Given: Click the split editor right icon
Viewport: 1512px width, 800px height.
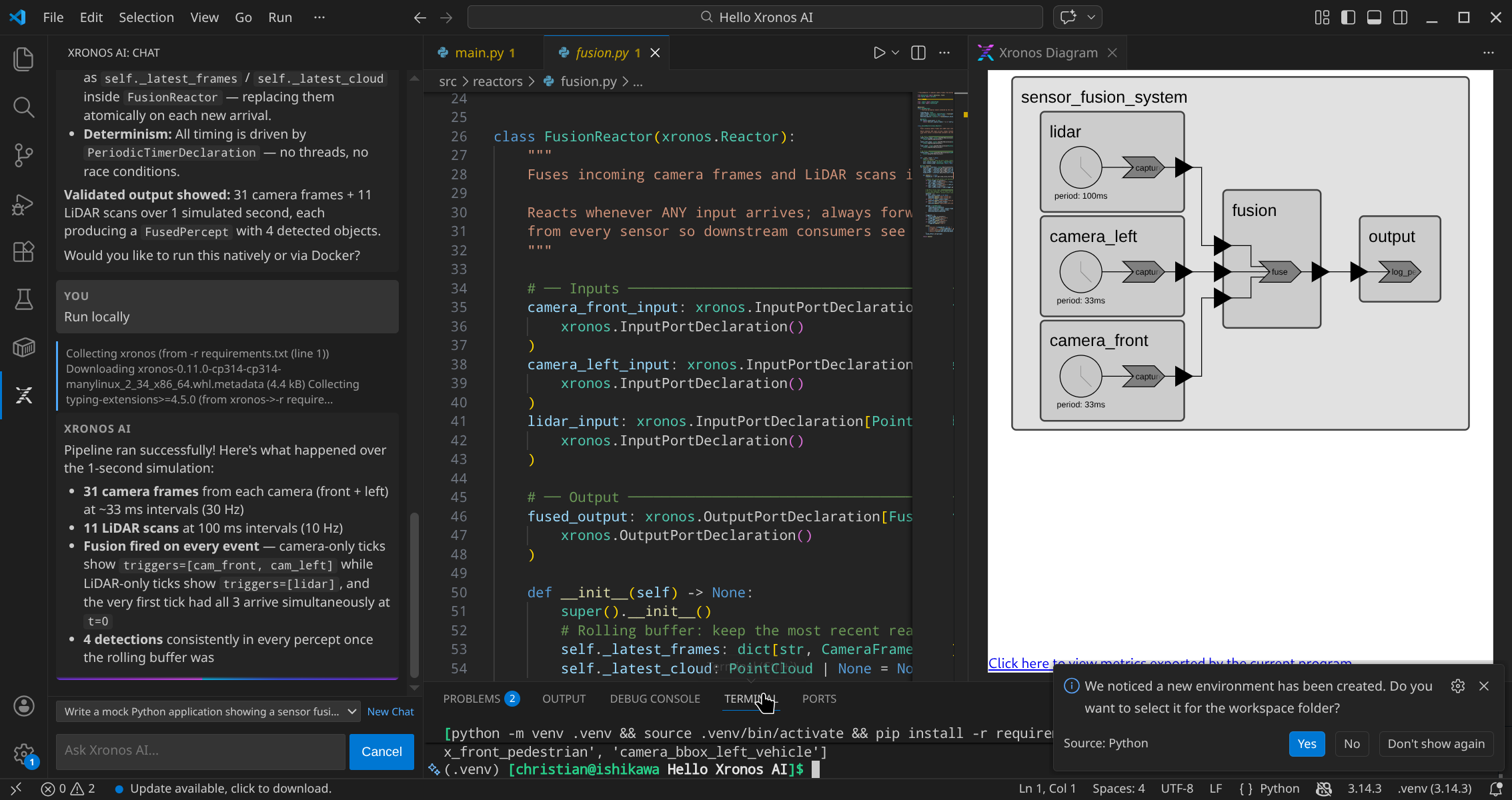Looking at the screenshot, I should 918,53.
